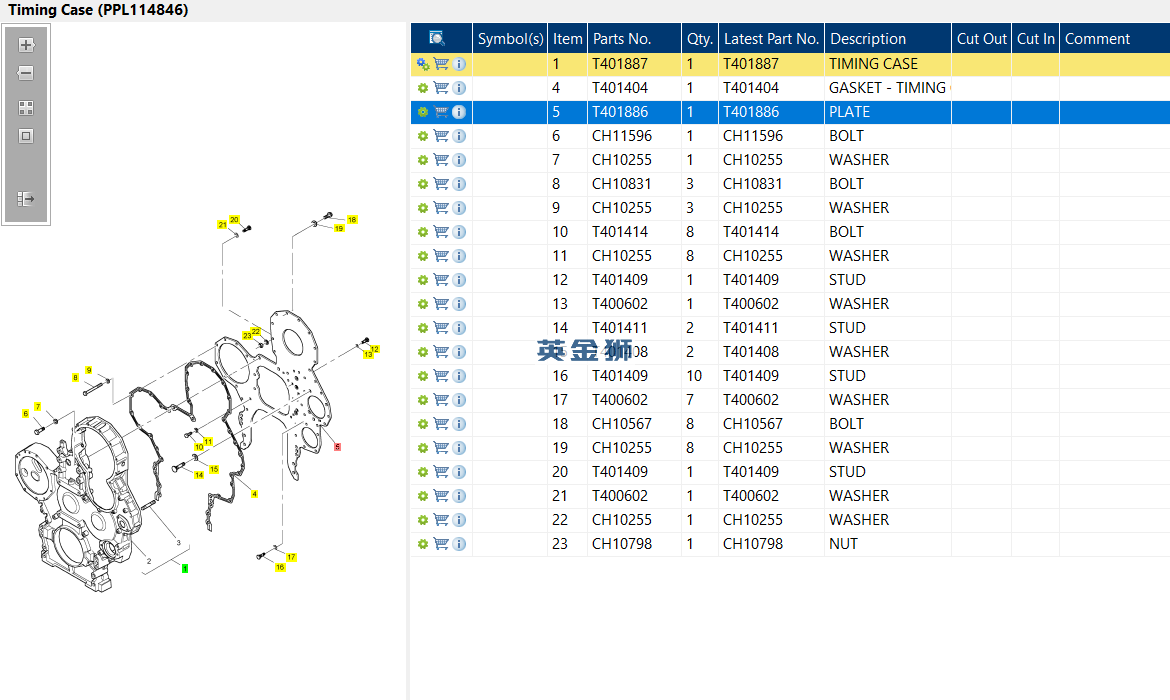Open info icon for PLATE row

pyautogui.click(x=460, y=112)
